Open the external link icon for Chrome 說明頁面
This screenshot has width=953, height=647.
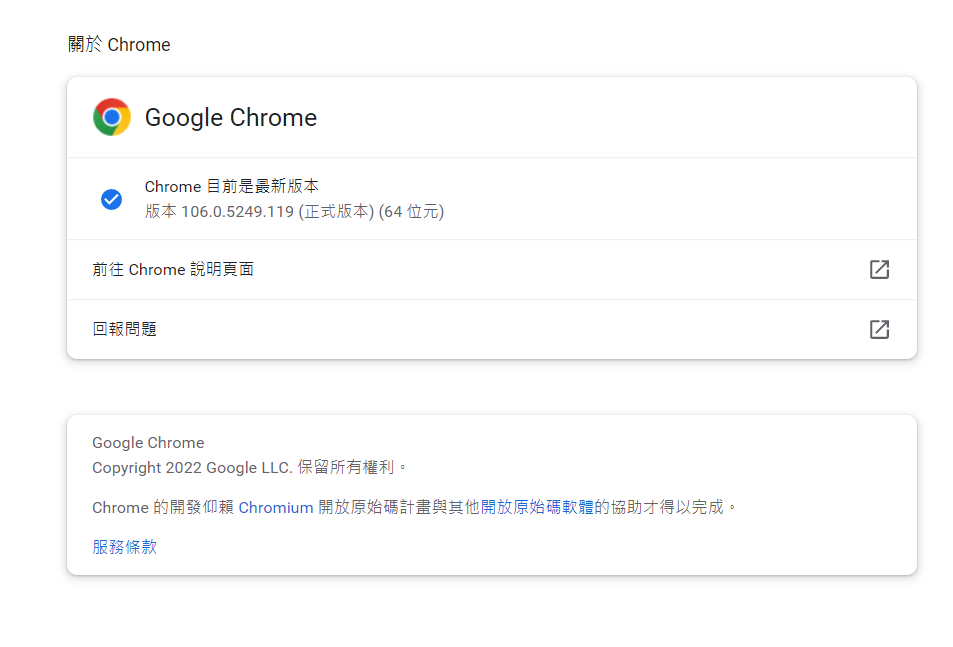pos(879,269)
